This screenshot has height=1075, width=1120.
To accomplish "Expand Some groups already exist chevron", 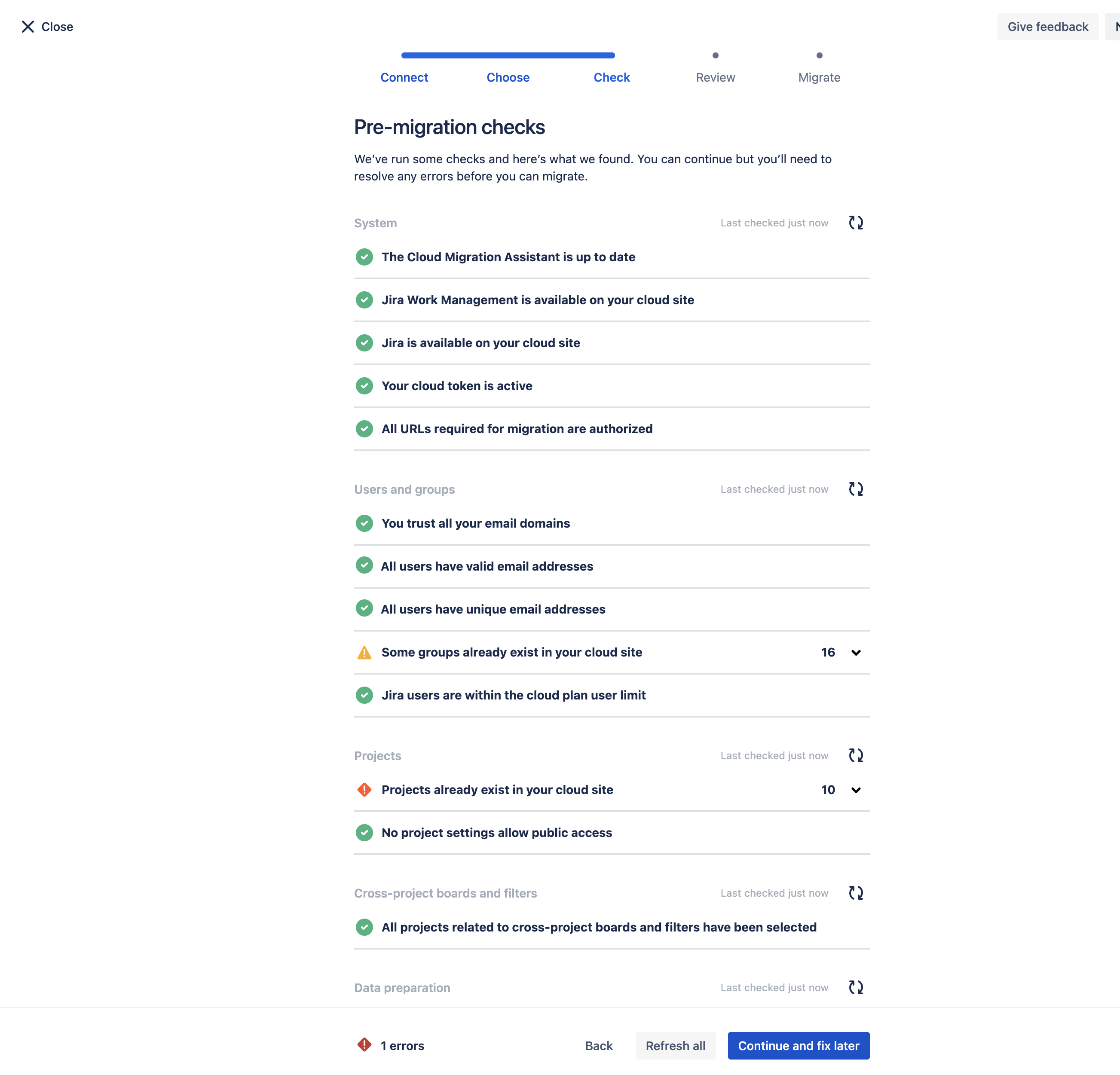I will [855, 652].
